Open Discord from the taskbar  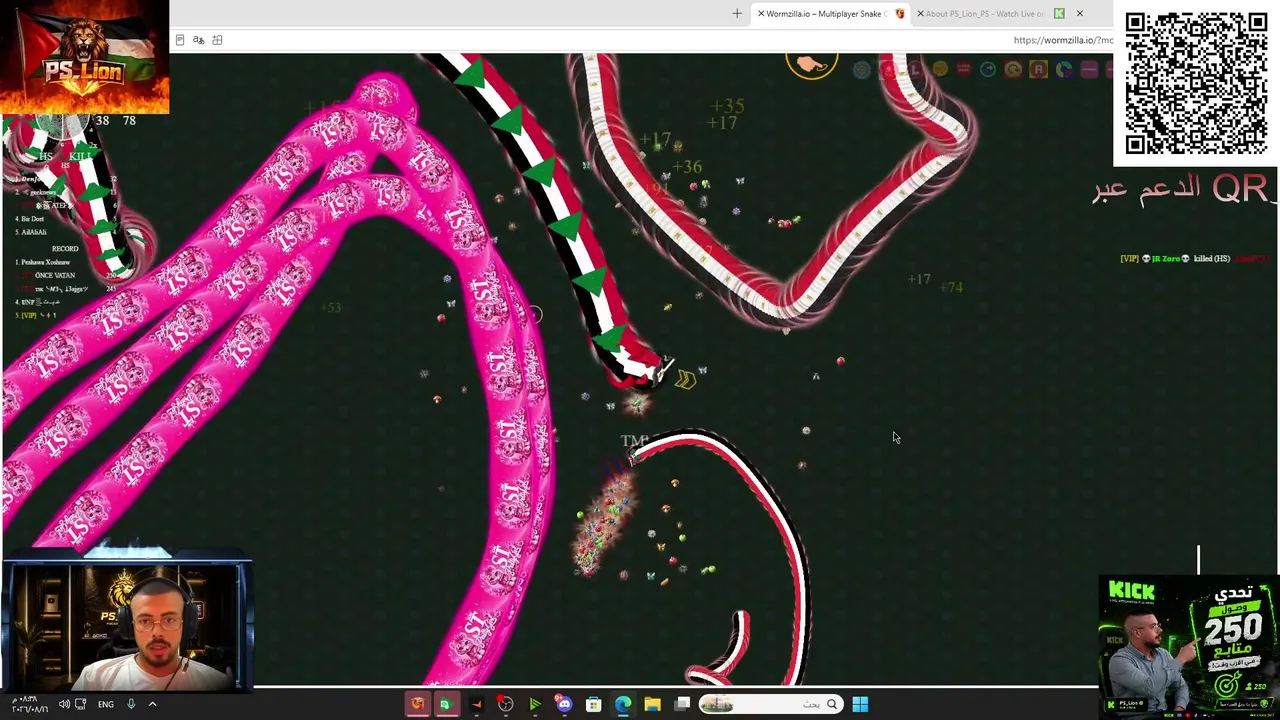pos(564,704)
